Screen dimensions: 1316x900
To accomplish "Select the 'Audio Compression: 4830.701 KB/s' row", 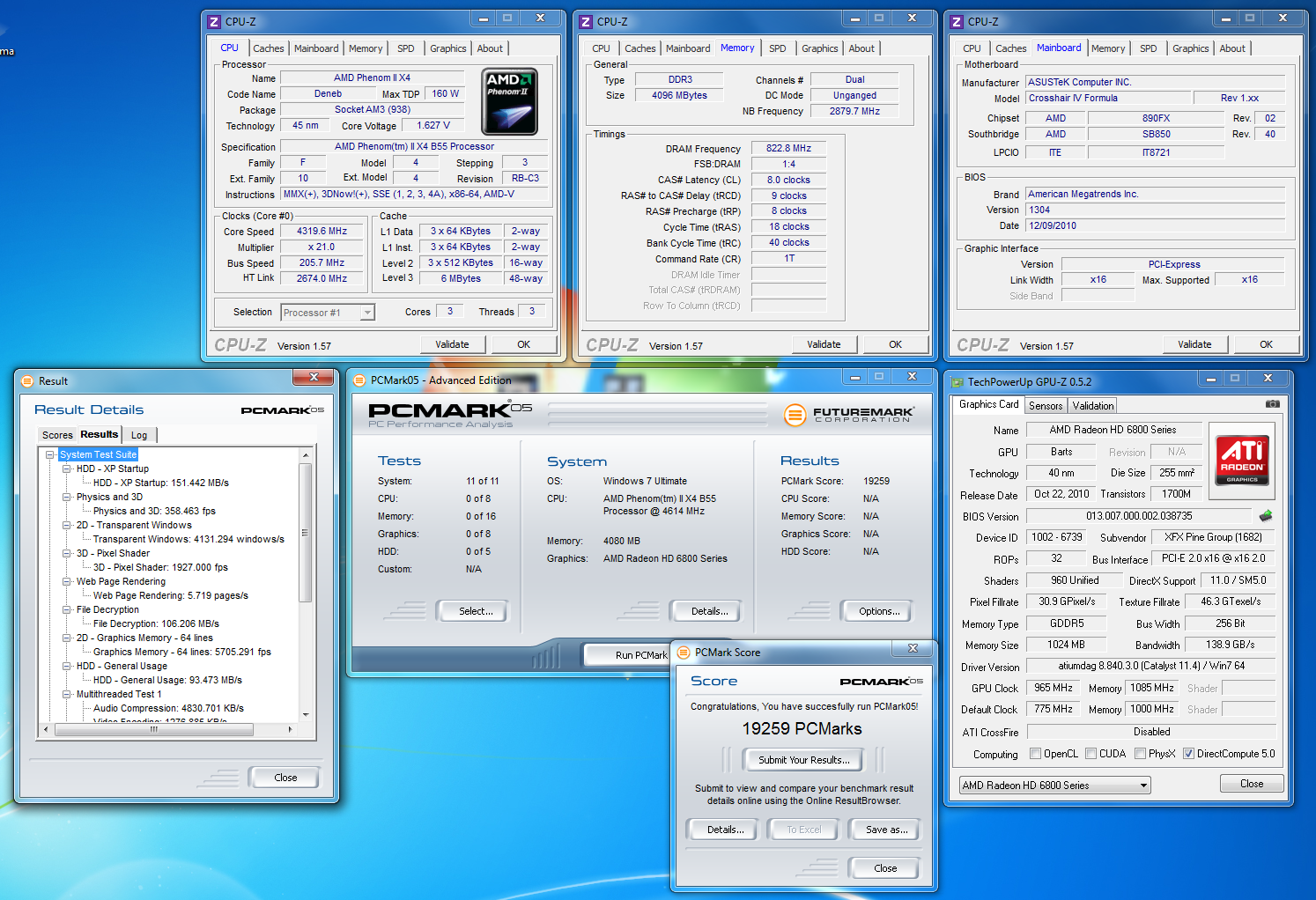I will pyautogui.click(x=168, y=709).
